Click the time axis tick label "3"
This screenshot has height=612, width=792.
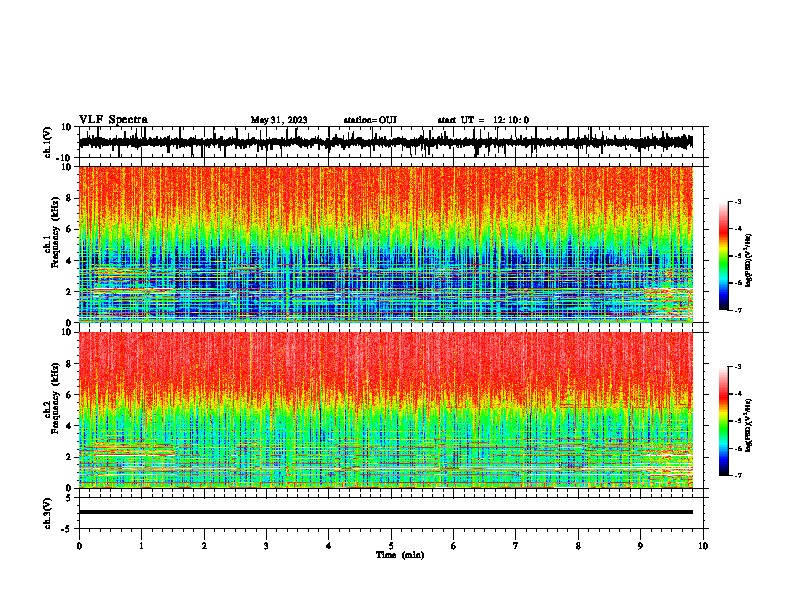coord(266,546)
